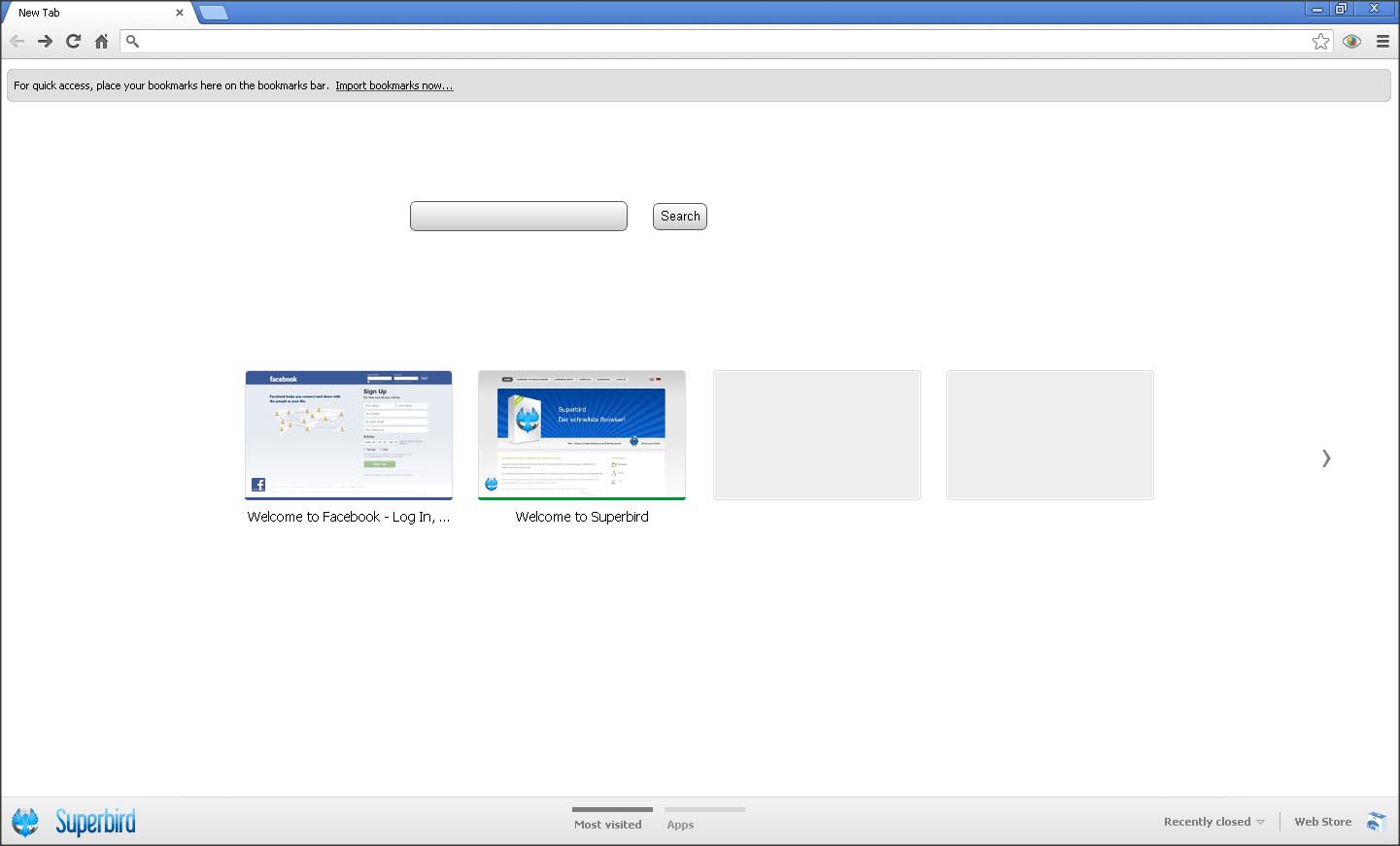Open the Superbird hamburger menu
1400x846 pixels.
pyautogui.click(x=1383, y=41)
